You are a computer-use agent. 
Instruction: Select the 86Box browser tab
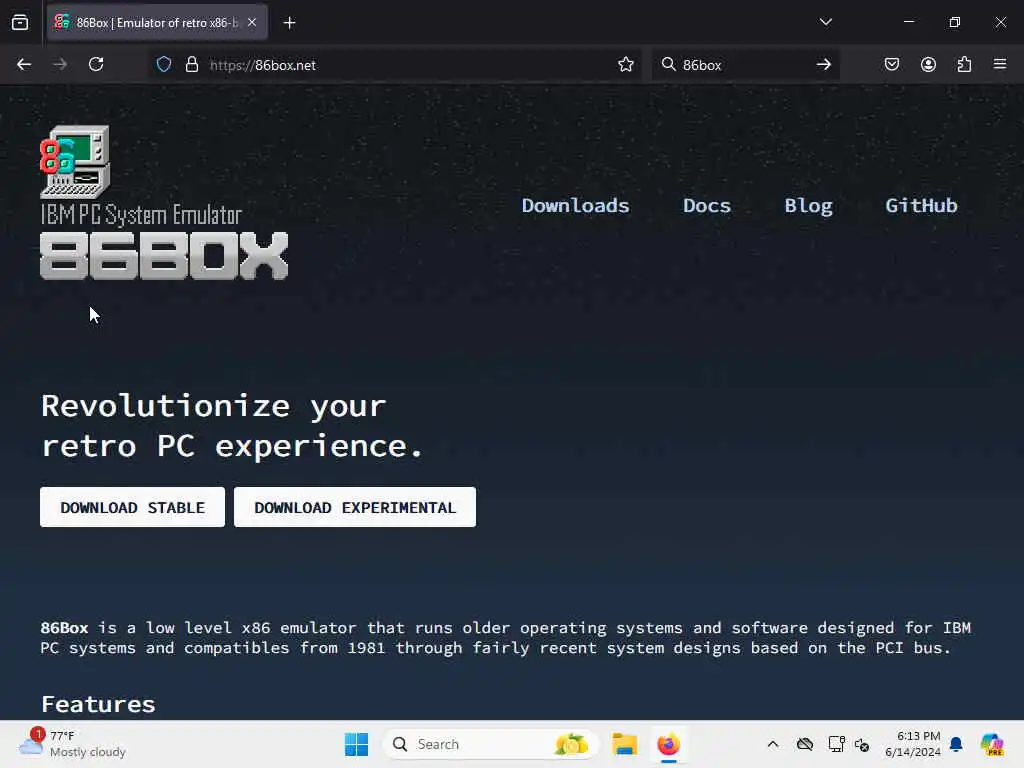coord(157,23)
